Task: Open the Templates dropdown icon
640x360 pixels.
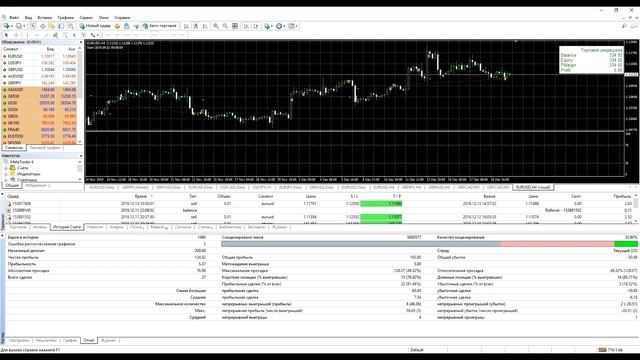Action: 293,26
